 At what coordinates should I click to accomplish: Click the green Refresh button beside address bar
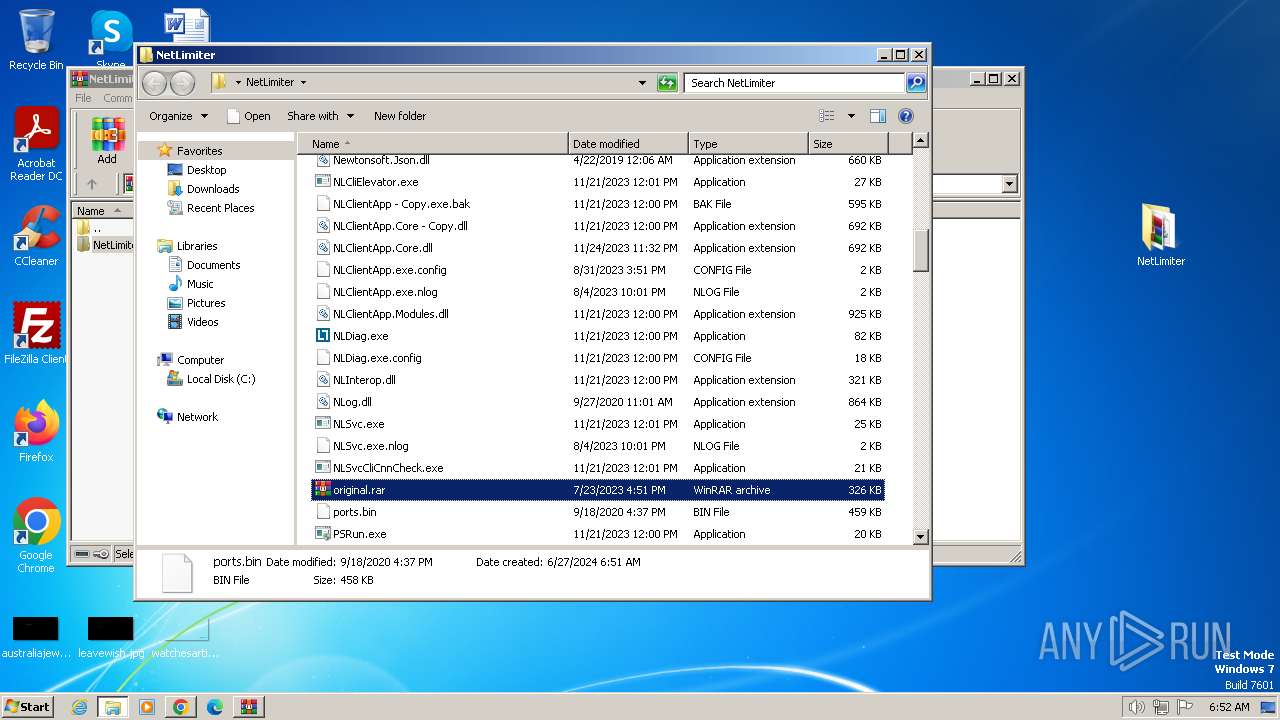(667, 83)
